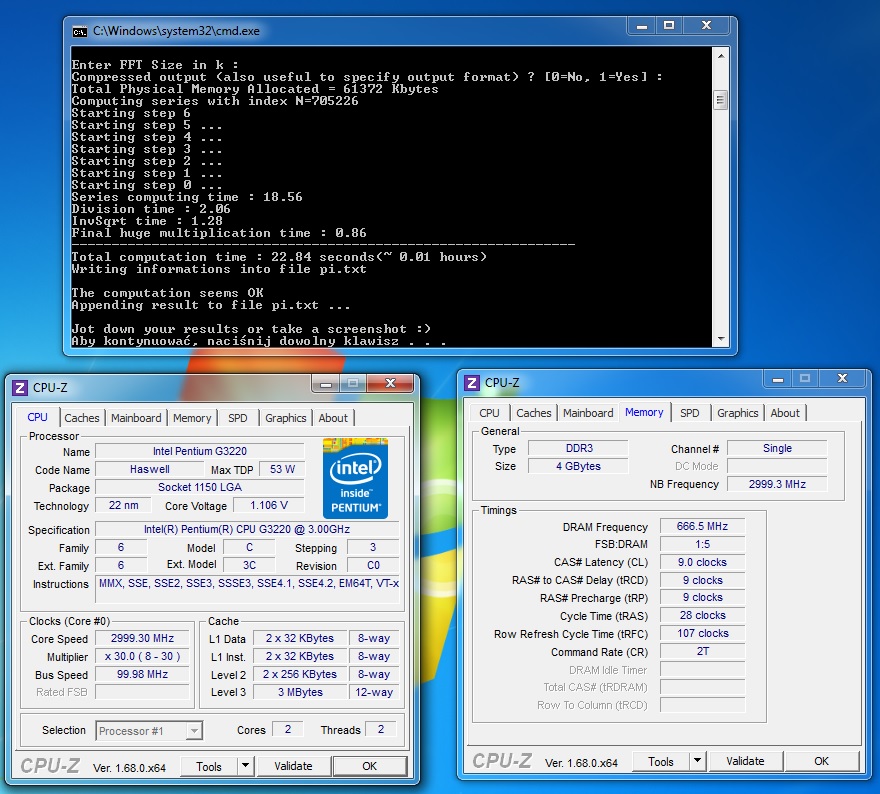Image resolution: width=880 pixels, height=794 pixels.
Task: Click Tools button in left CPU-Z window
Action: click(209, 766)
